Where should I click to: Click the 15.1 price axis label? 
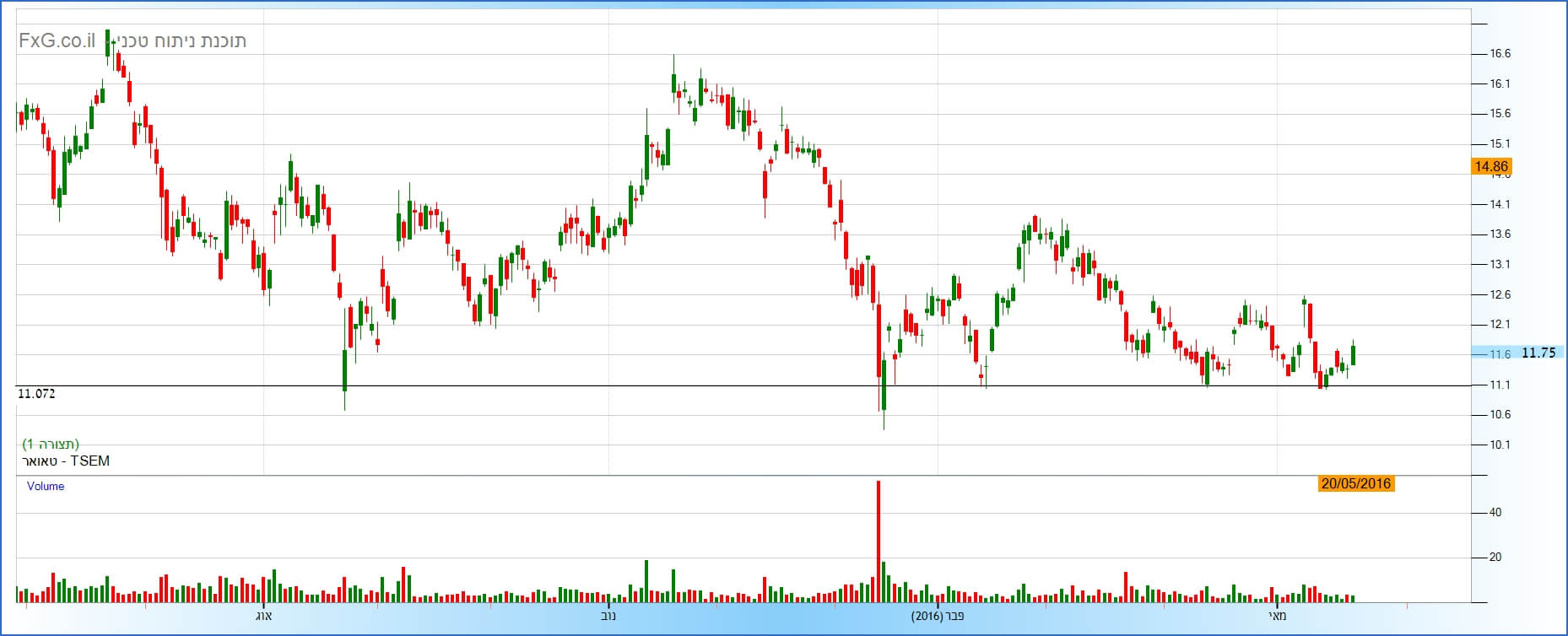(x=1500, y=143)
